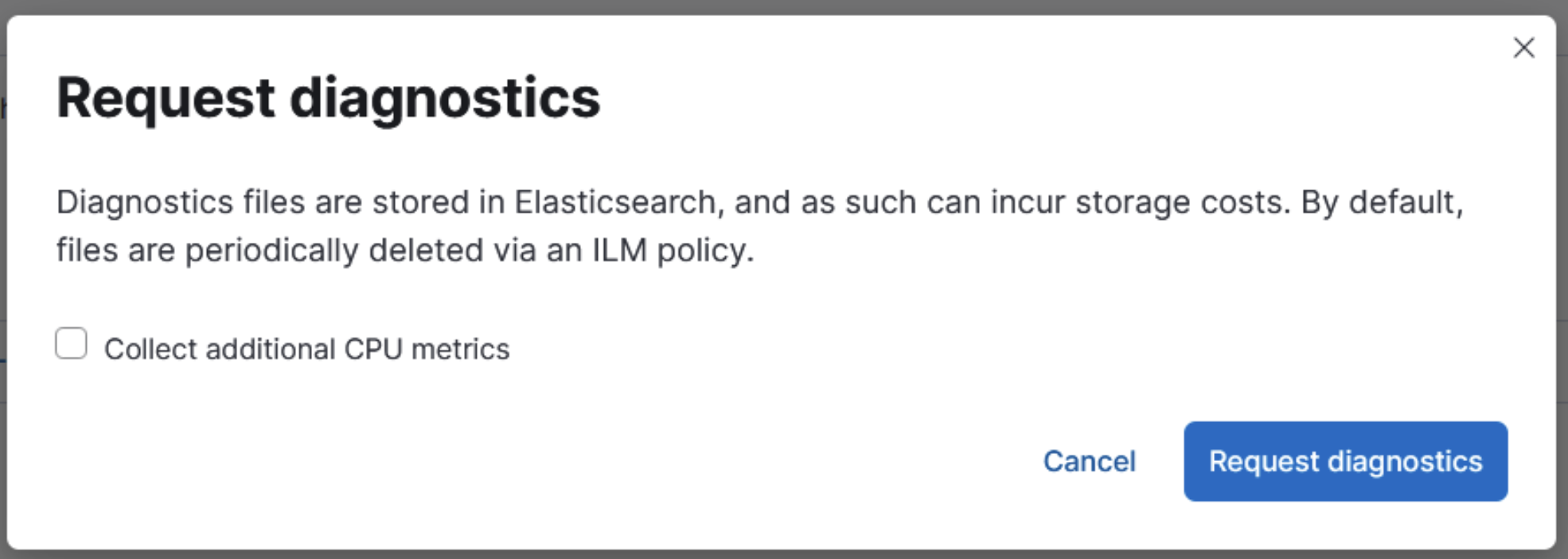Close the Request diagnostics modal
1568x559 pixels.
pos(1524,48)
